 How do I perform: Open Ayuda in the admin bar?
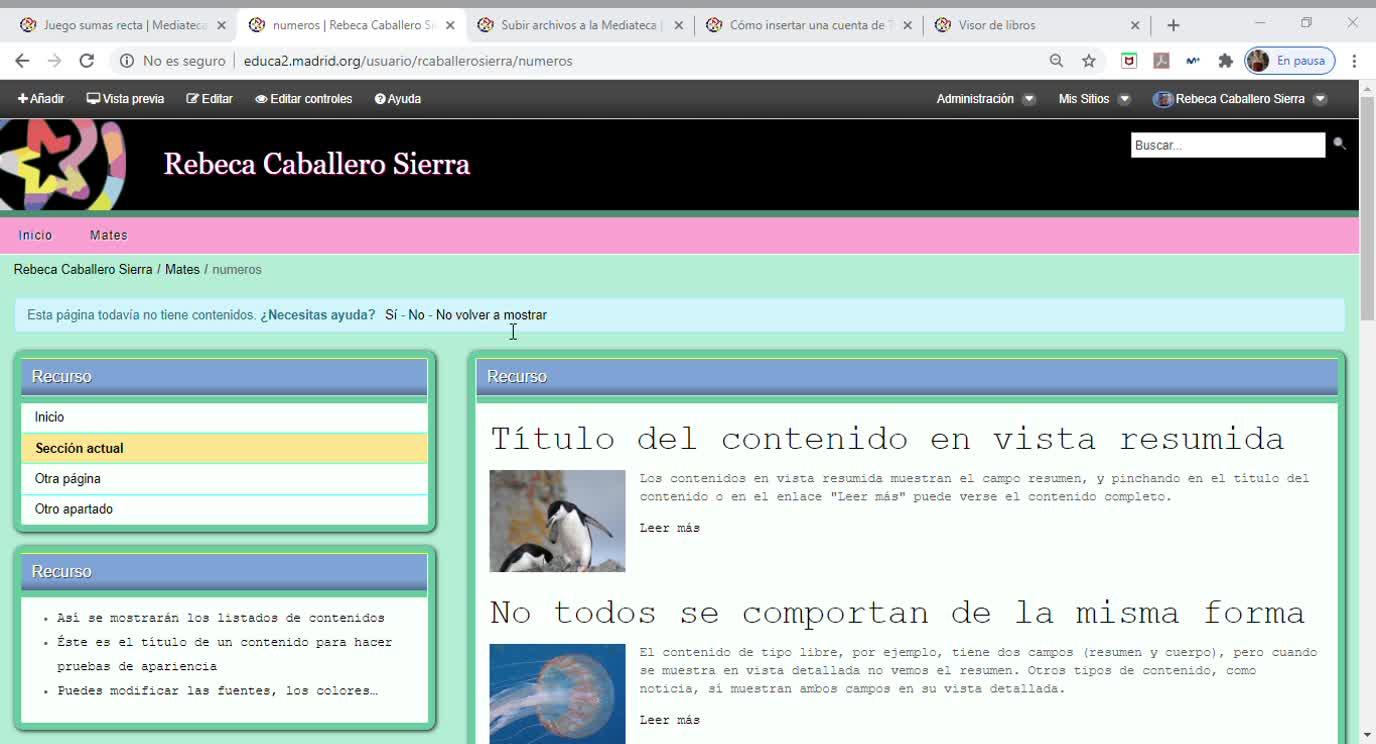pyautogui.click(x=398, y=99)
